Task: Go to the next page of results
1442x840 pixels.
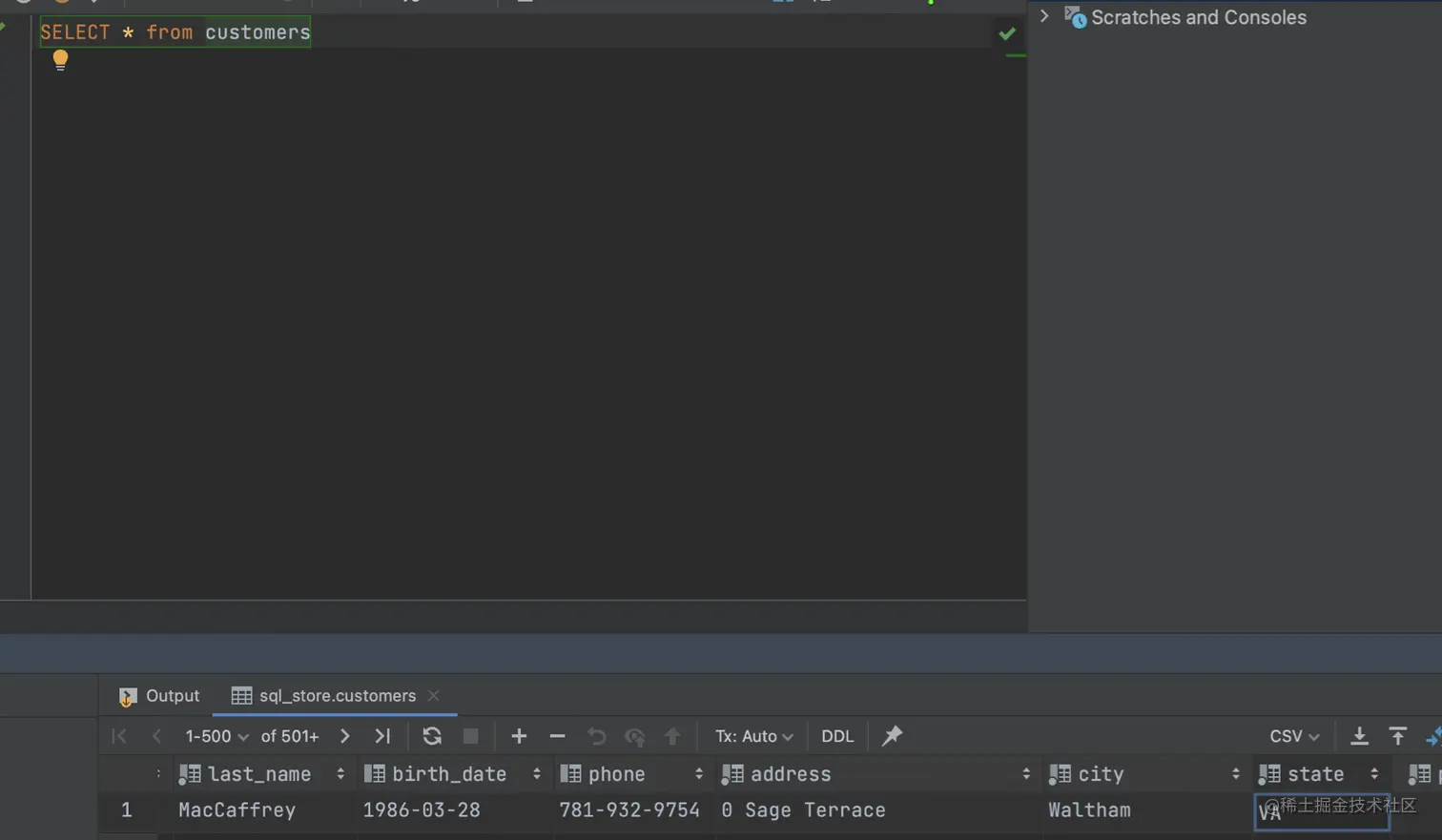Action: [344, 736]
